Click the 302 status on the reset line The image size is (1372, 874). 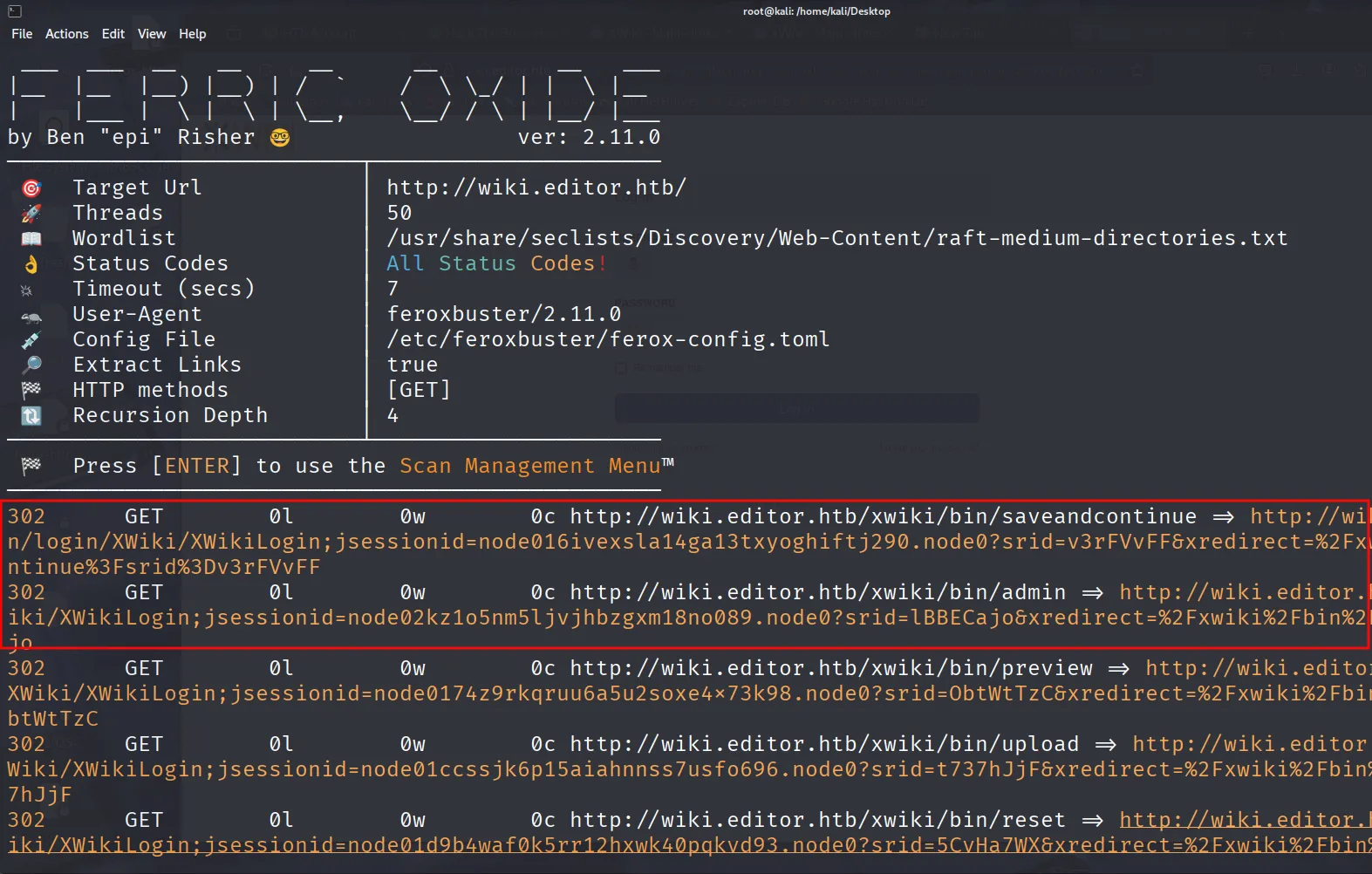pos(26,820)
